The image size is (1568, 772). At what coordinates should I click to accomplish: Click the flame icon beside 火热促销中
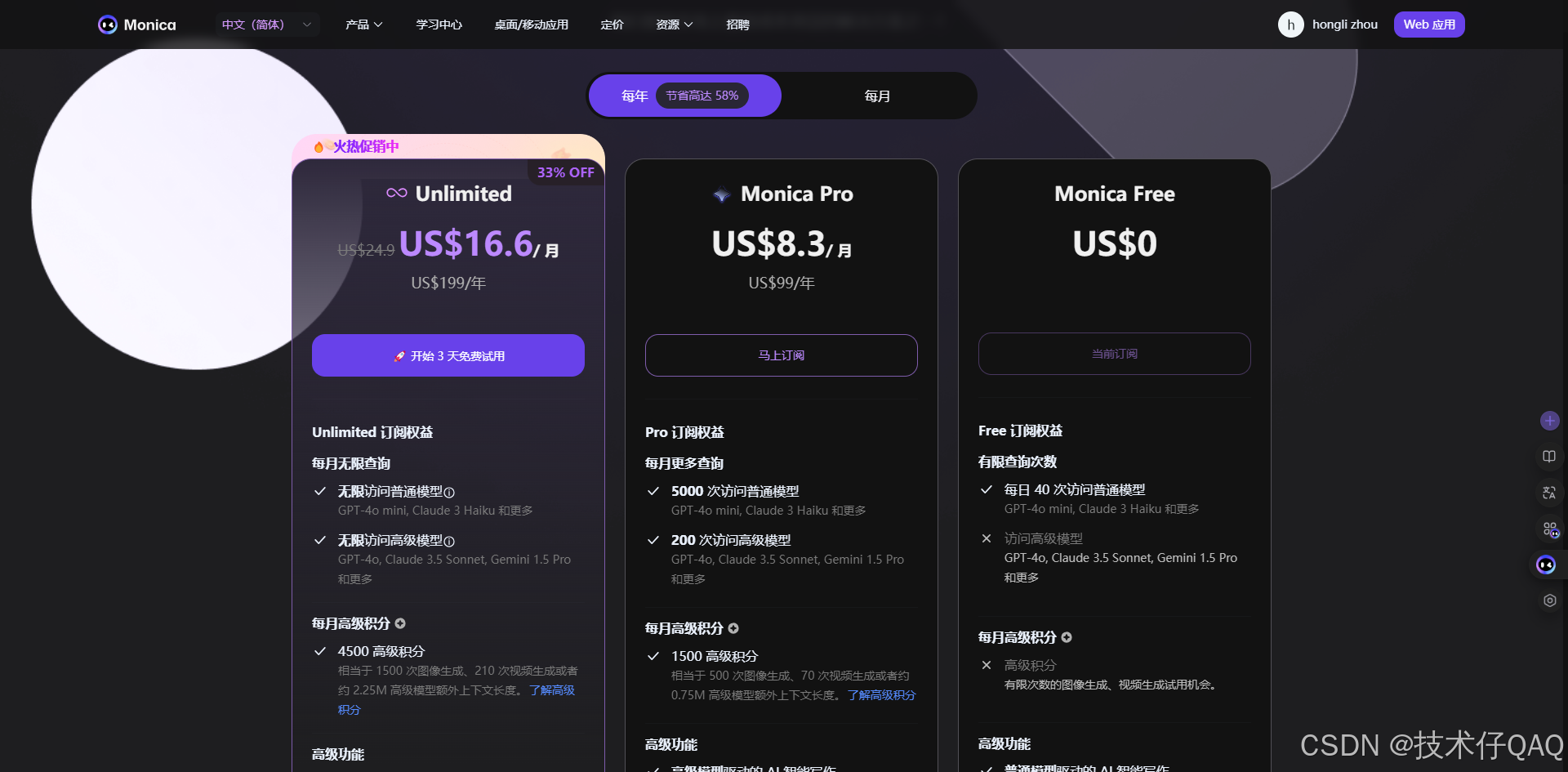[x=318, y=147]
